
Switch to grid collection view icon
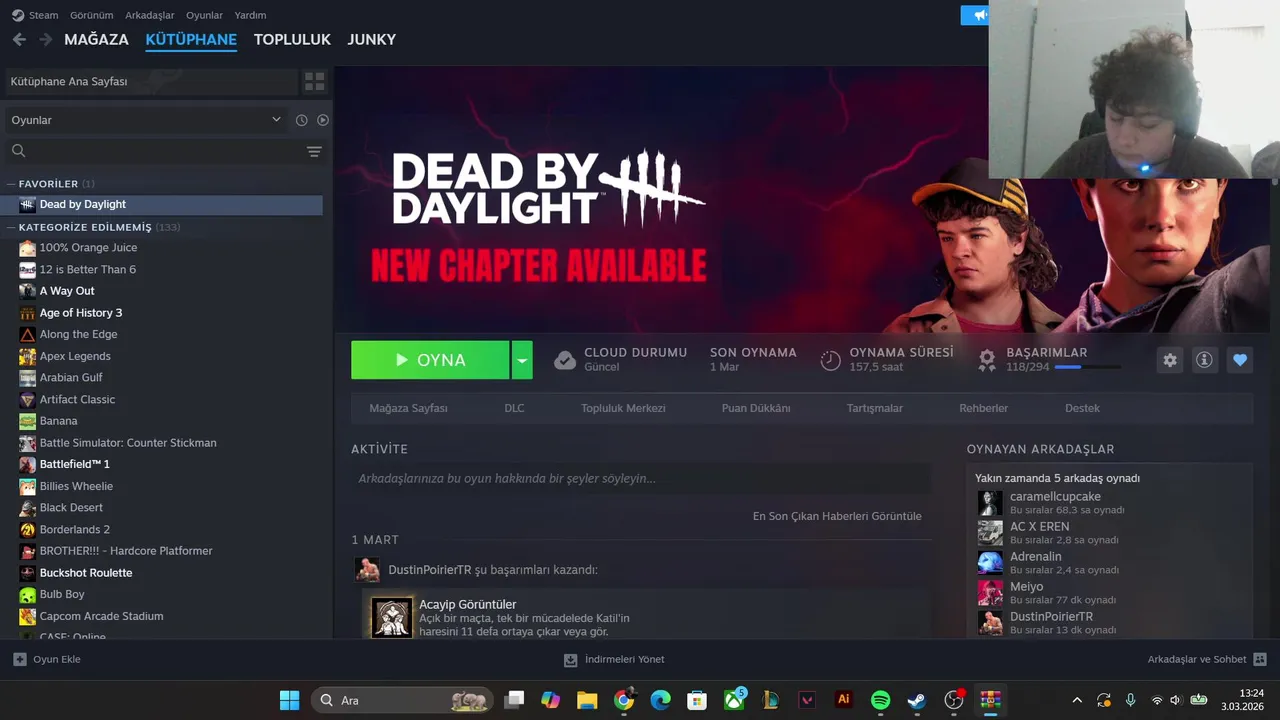315,82
